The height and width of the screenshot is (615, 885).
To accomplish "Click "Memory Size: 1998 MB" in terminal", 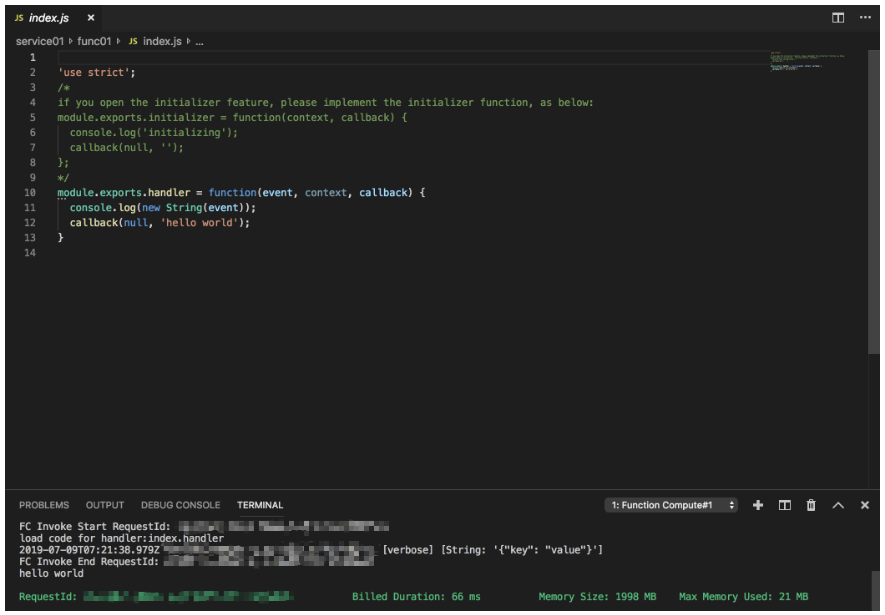I will click(x=597, y=596).
